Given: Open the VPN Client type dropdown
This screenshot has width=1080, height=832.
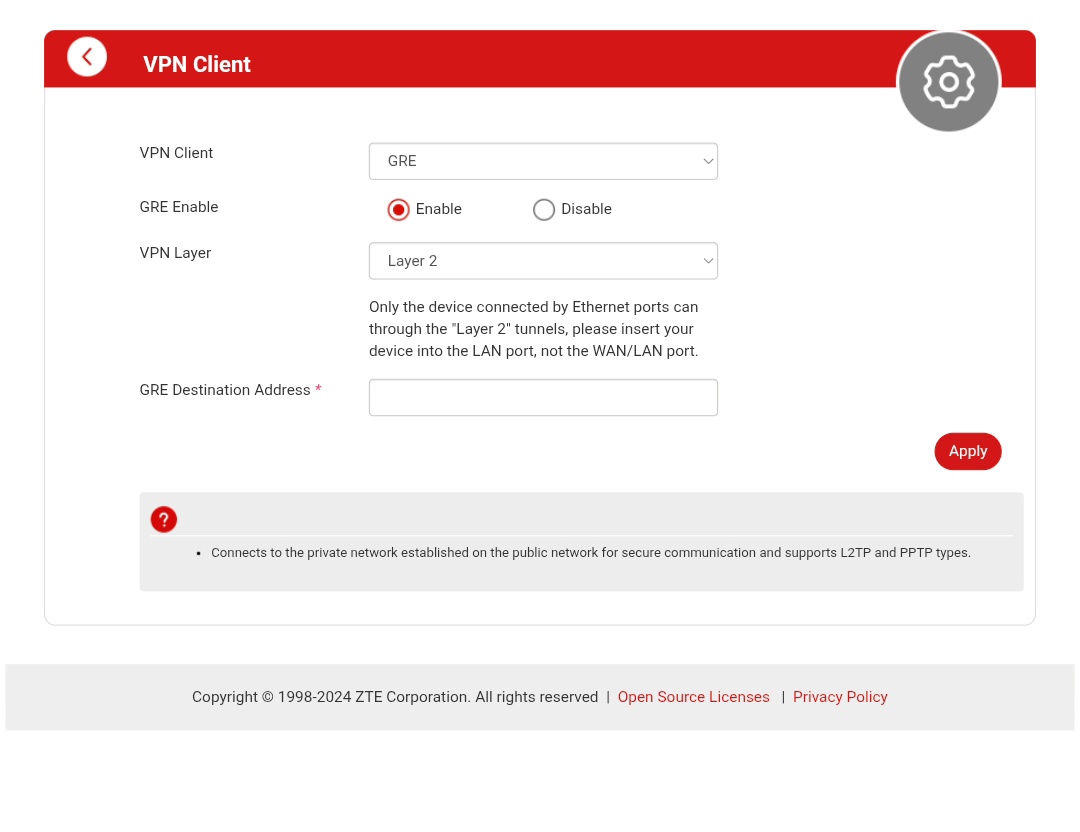Looking at the screenshot, I should (x=543, y=161).
